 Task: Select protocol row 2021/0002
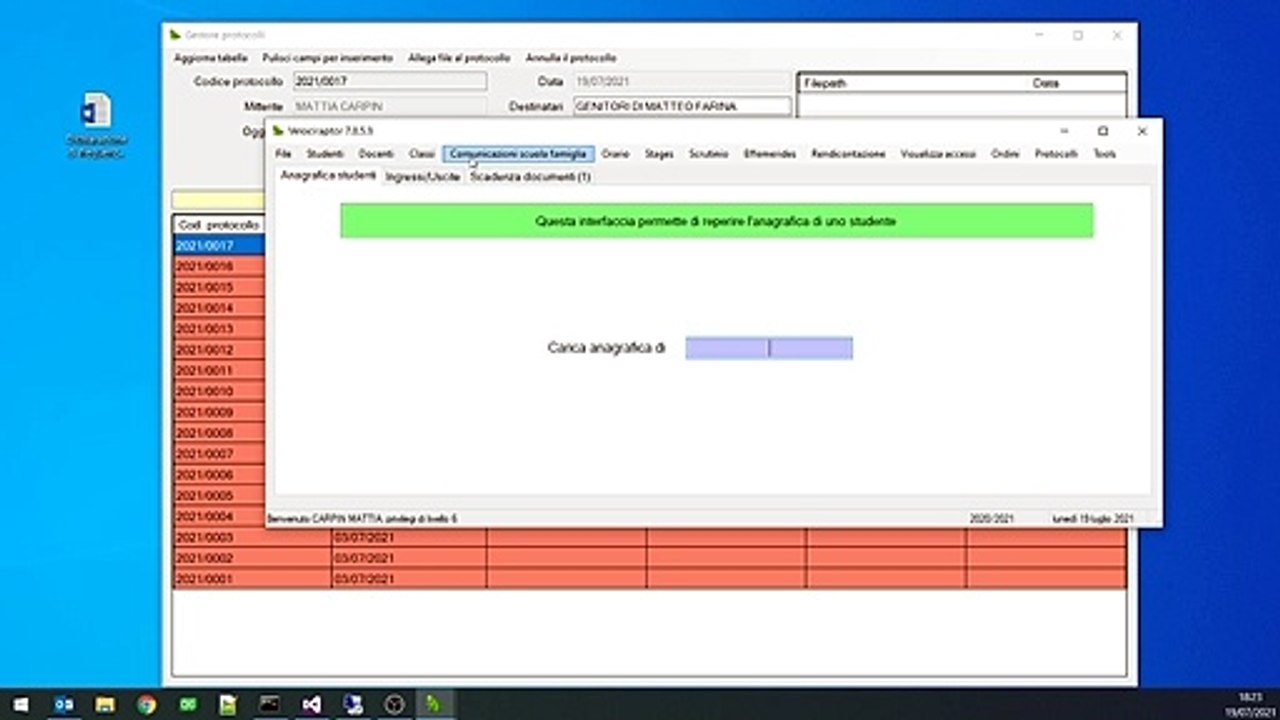coord(650,558)
